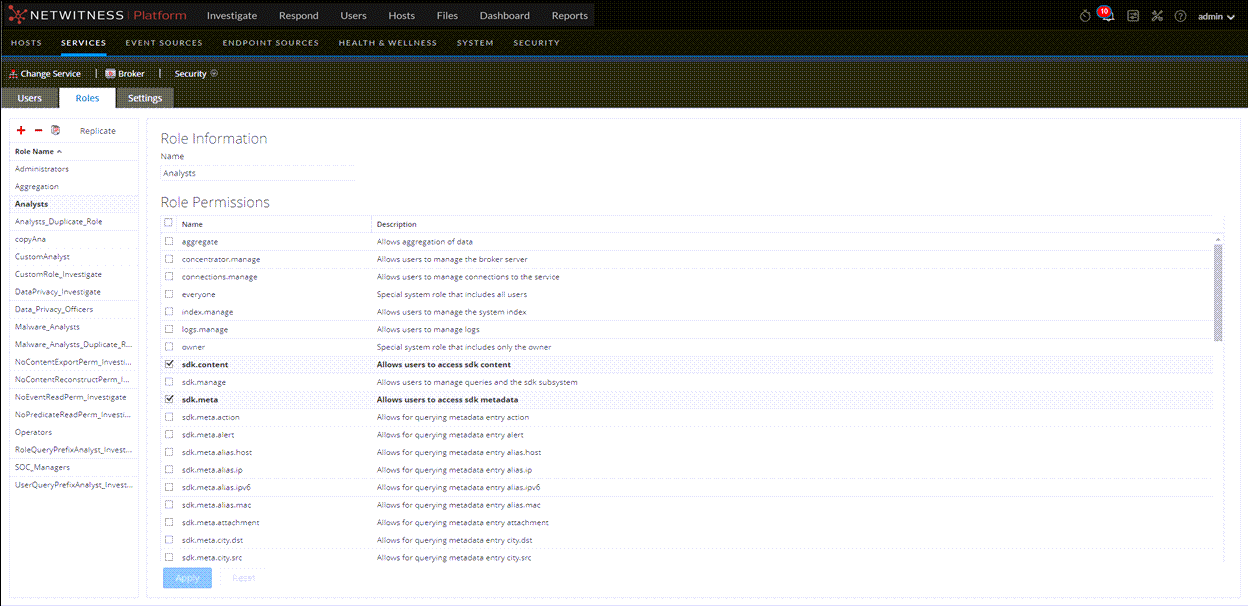
Task: Click the Apply button
Action: coord(187,578)
